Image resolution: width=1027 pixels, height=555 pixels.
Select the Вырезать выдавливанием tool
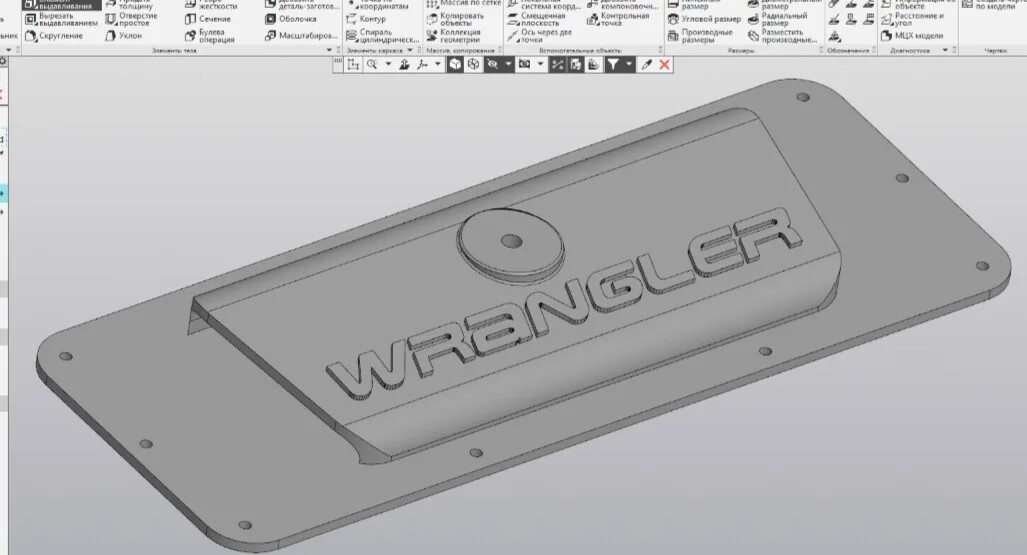pos(62,19)
